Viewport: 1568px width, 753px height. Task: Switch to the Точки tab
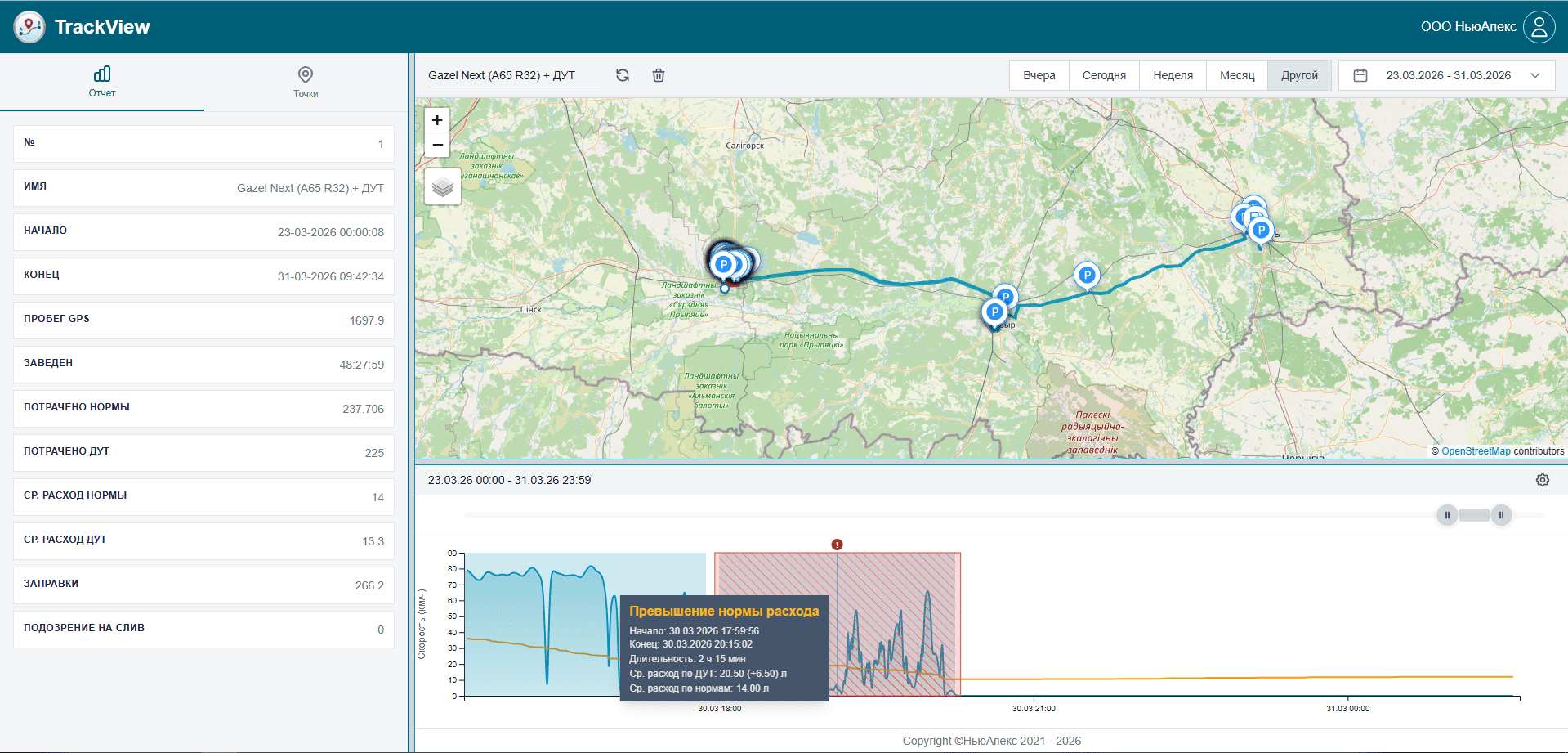tap(306, 82)
